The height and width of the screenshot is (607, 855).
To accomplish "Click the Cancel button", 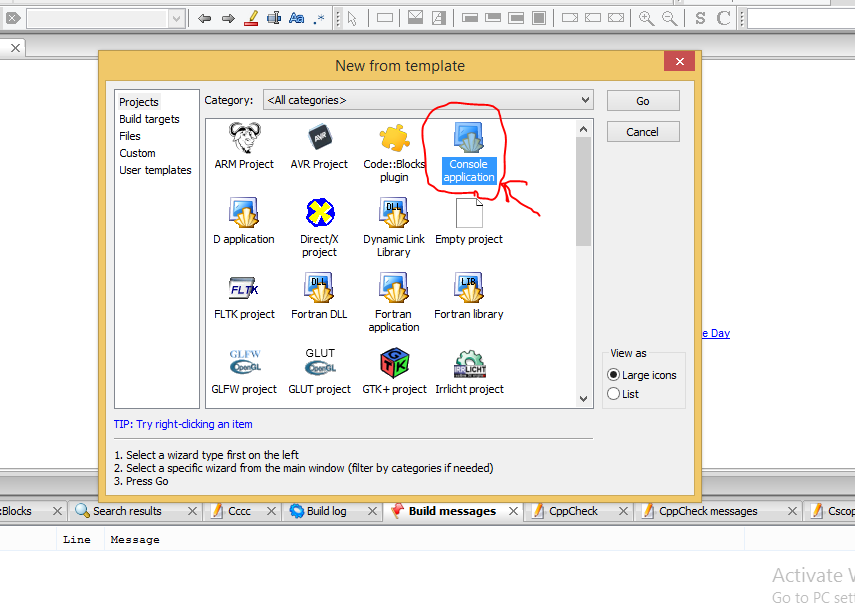I will [643, 132].
